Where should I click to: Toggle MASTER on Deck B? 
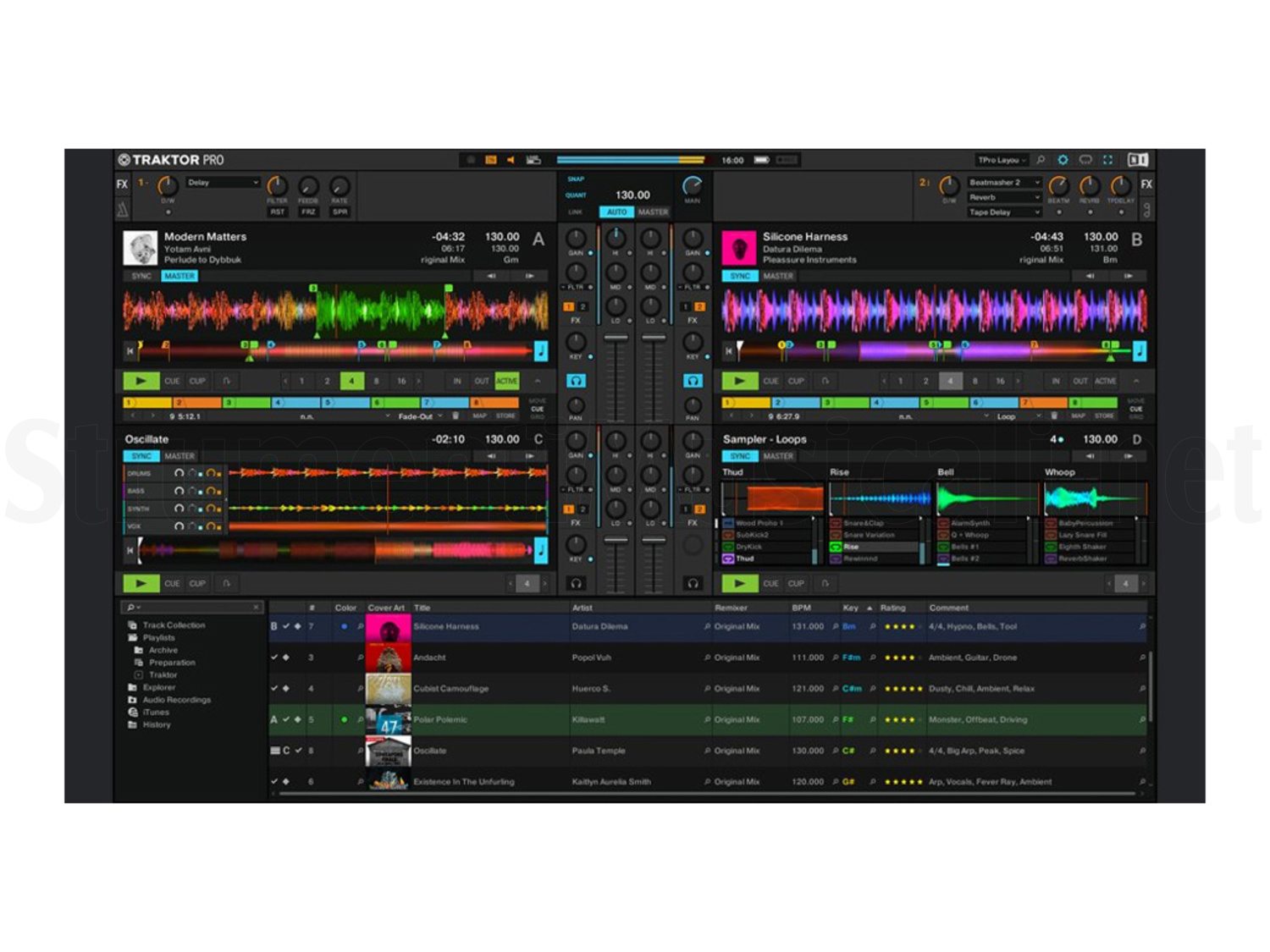[x=778, y=276]
